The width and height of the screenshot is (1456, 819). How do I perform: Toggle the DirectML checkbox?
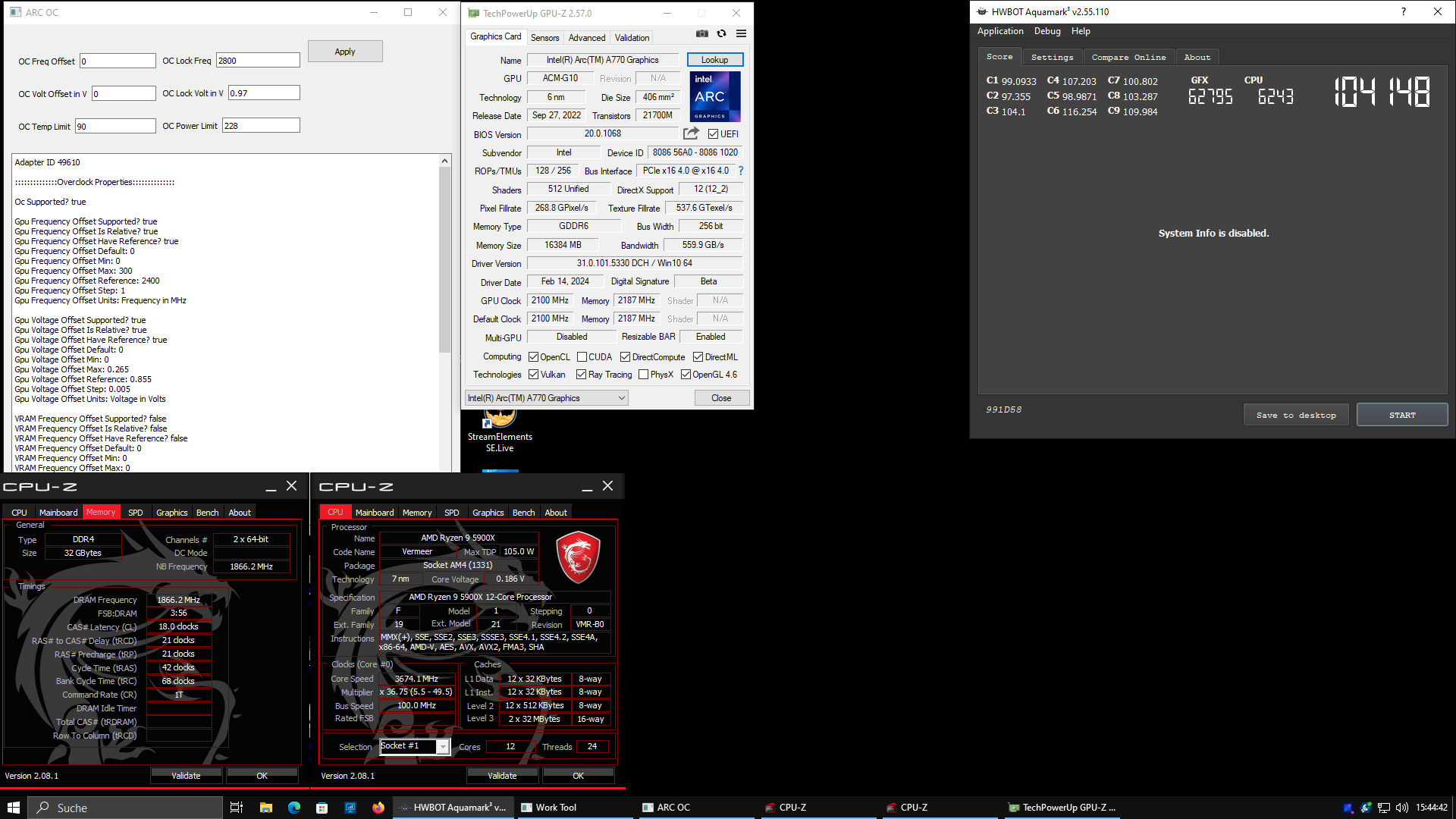(698, 357)
